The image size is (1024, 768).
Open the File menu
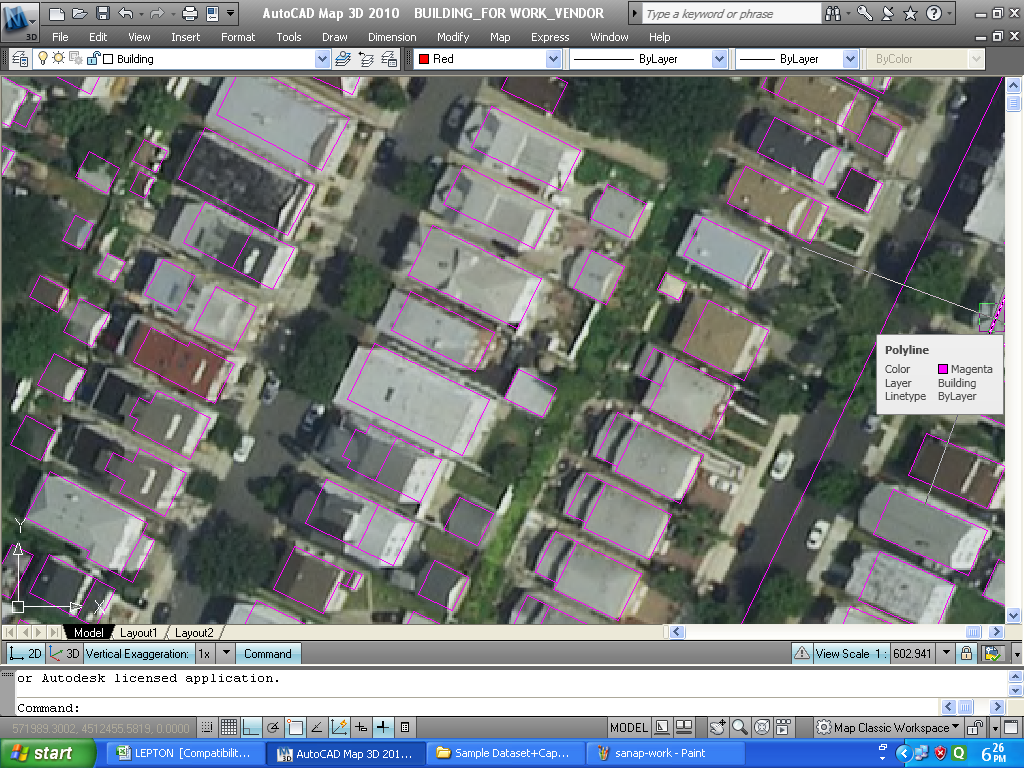pyautogui.click(x=60, y=37)
